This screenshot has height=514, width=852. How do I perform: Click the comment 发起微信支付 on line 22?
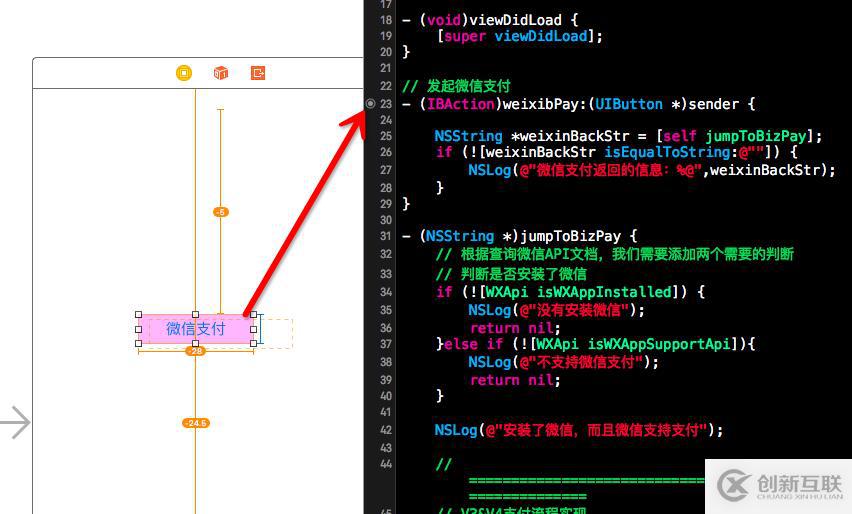pos(468,86)
